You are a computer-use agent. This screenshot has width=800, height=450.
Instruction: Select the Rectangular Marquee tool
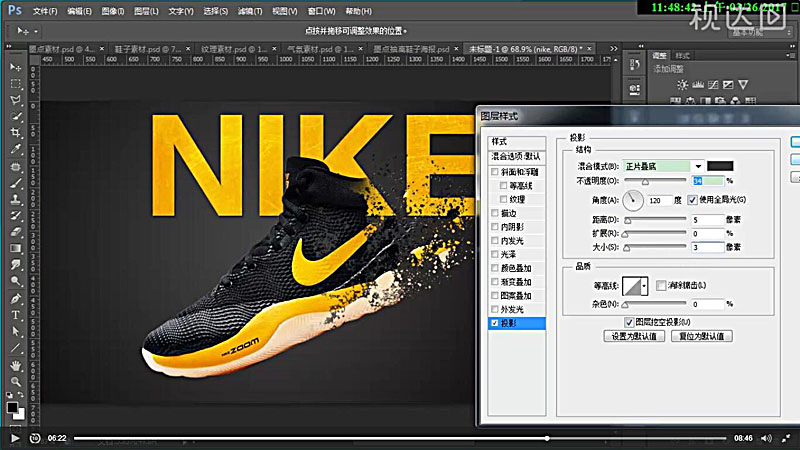16,84
